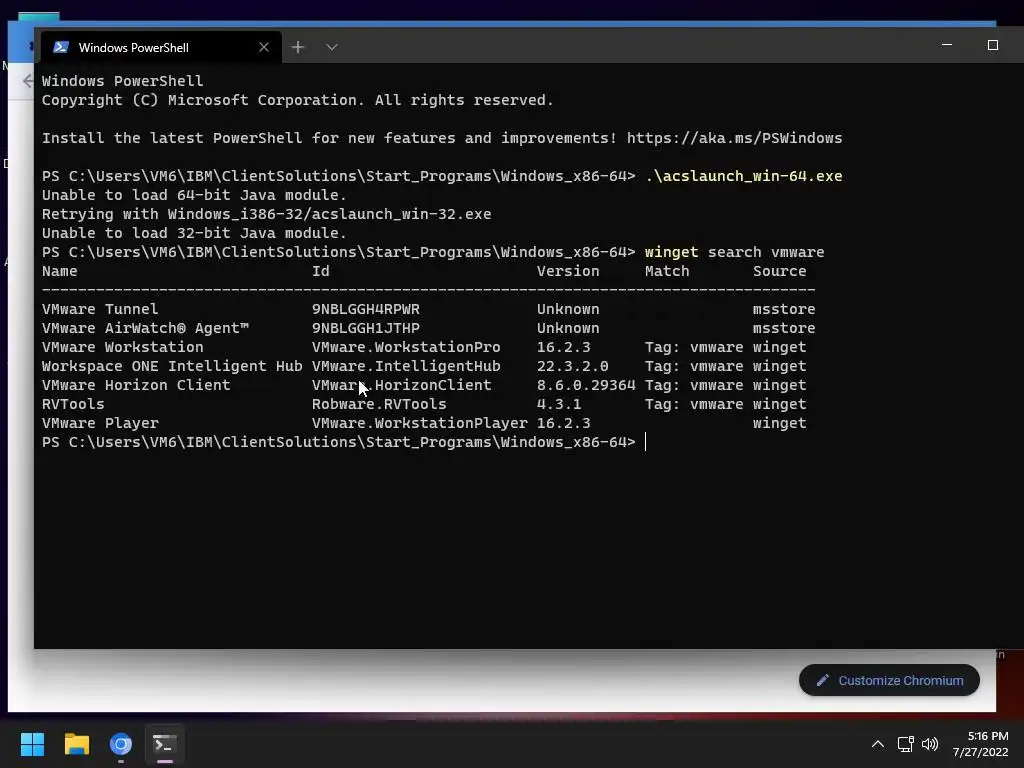This screenshot has height=768, width=1024.
Task: Click the VMware.WorkstationPro id
Action: (x=406, y=347)
